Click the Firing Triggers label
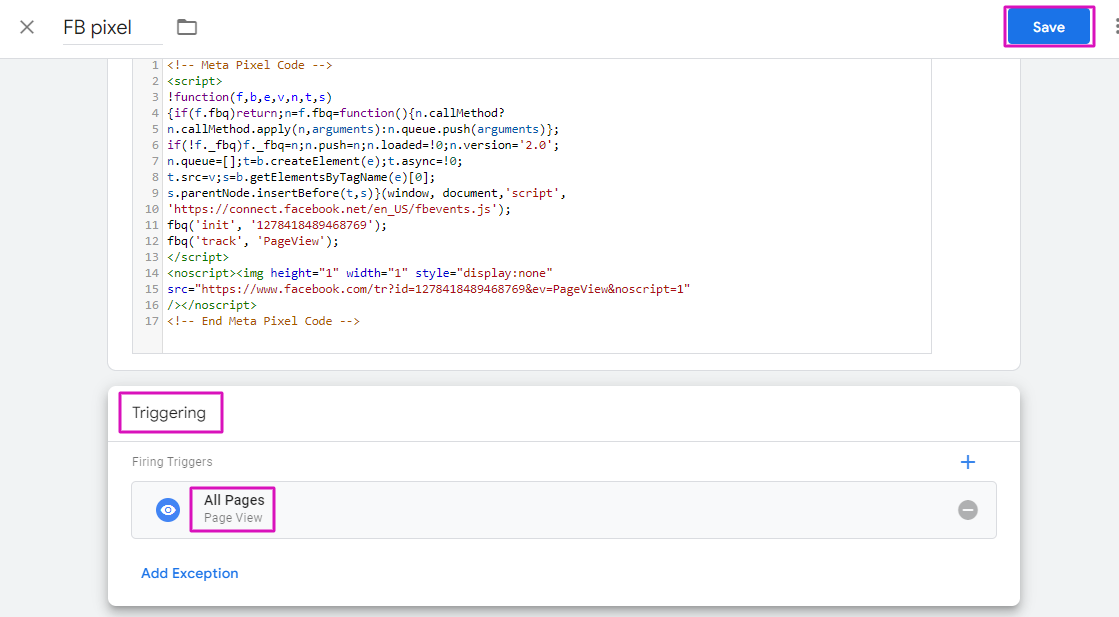This screenshot has height=617, width=1119. 172,462
